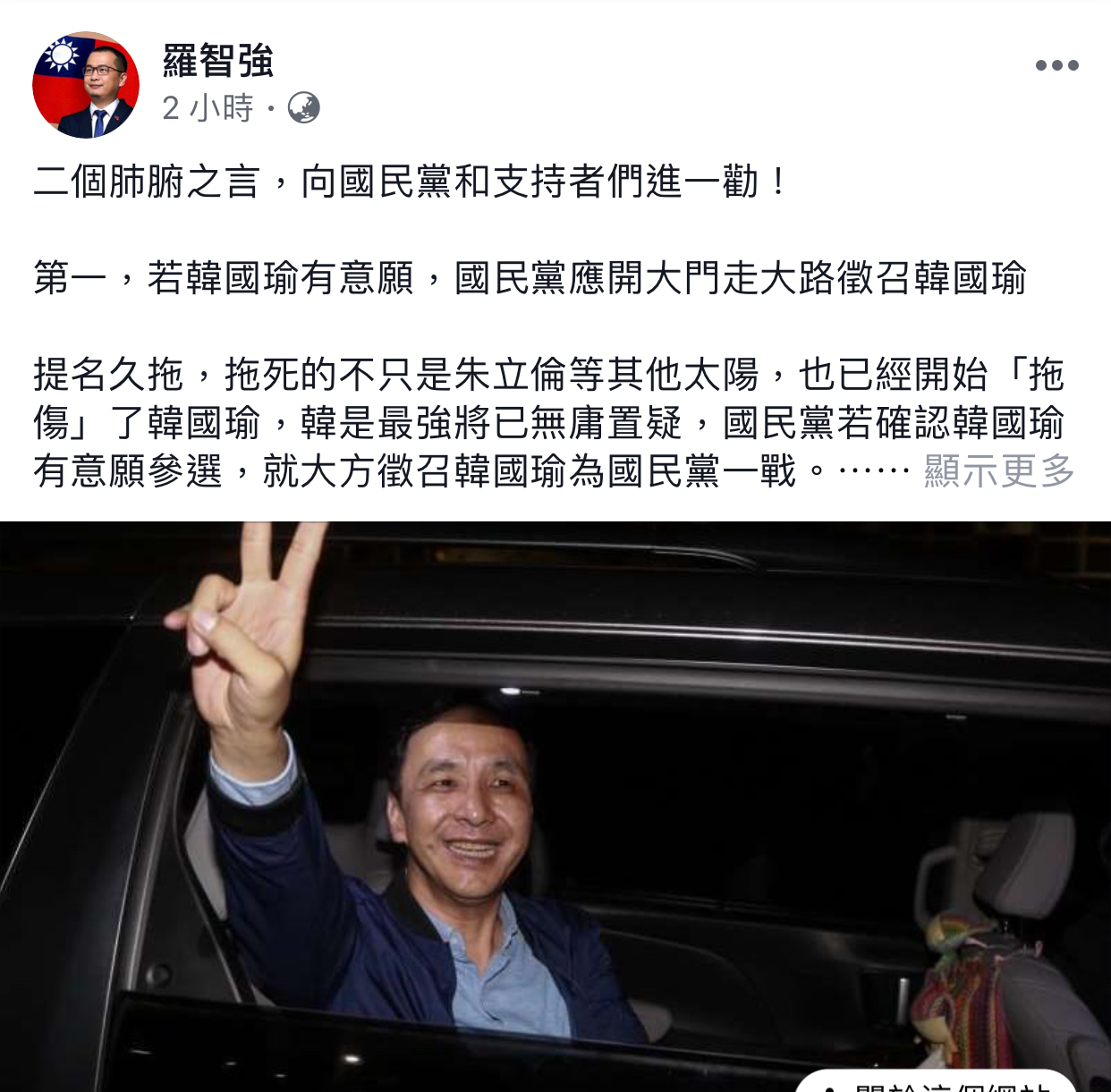Open the three-dot post options menu
Image resolution: width=1111 pixels, height=1092 pixels.
[1056, 65]
